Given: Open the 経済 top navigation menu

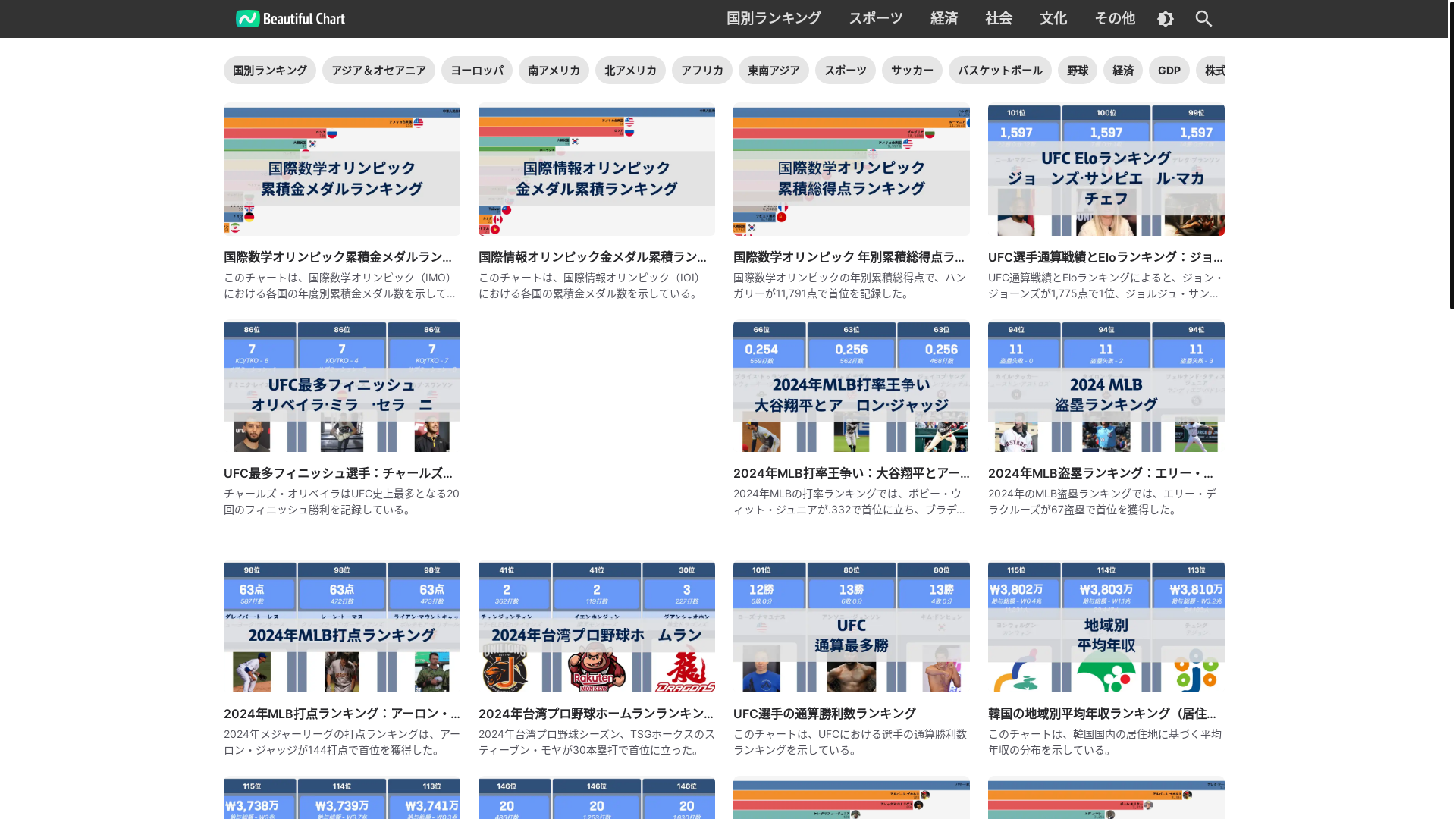Looking at the screenshot, I should pyautogui.click(x=944, y=18).
